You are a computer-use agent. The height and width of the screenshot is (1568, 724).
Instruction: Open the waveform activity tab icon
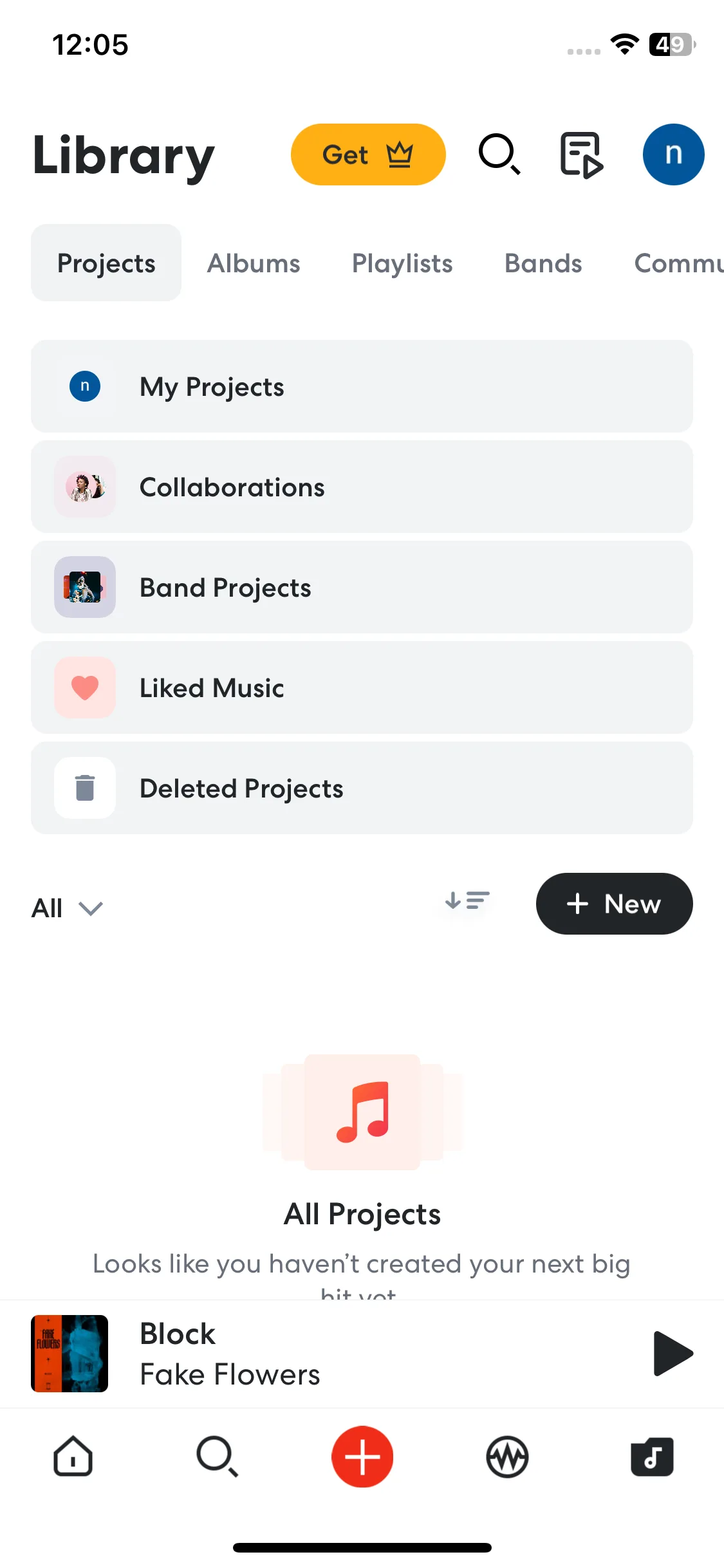tap(507, 1457)
